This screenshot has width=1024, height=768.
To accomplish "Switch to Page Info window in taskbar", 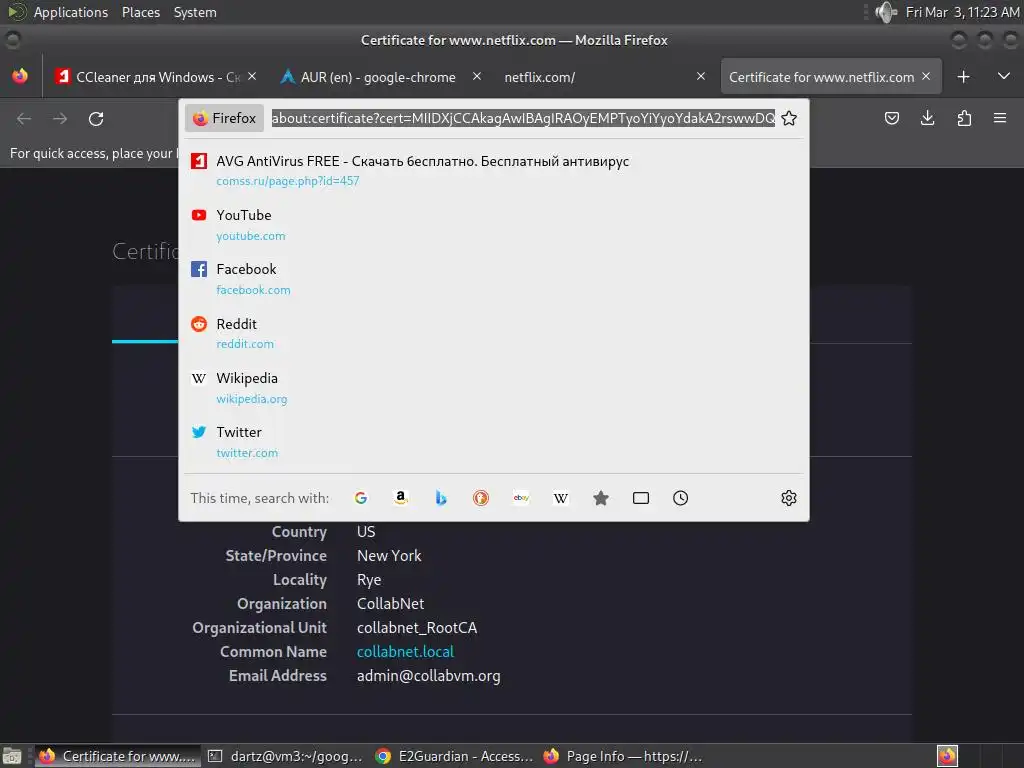I will 622,756.
